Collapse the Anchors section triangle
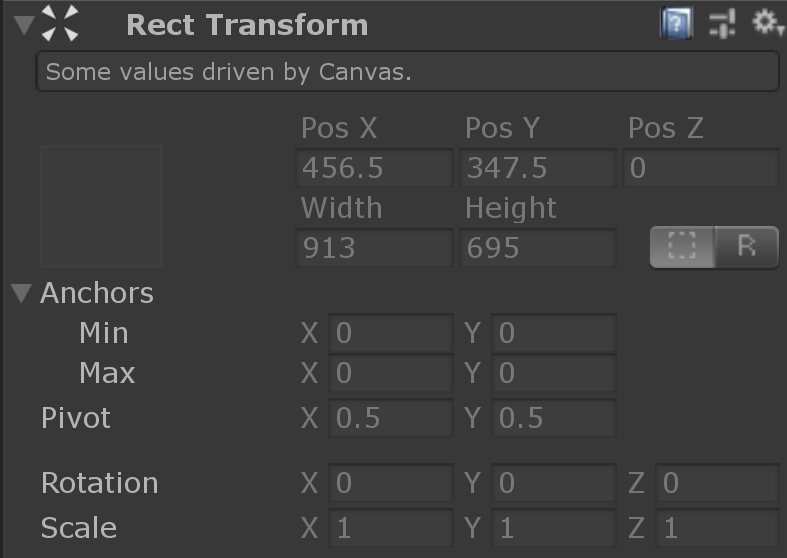This screenshot has width=787, height=558. pos(22,293)
